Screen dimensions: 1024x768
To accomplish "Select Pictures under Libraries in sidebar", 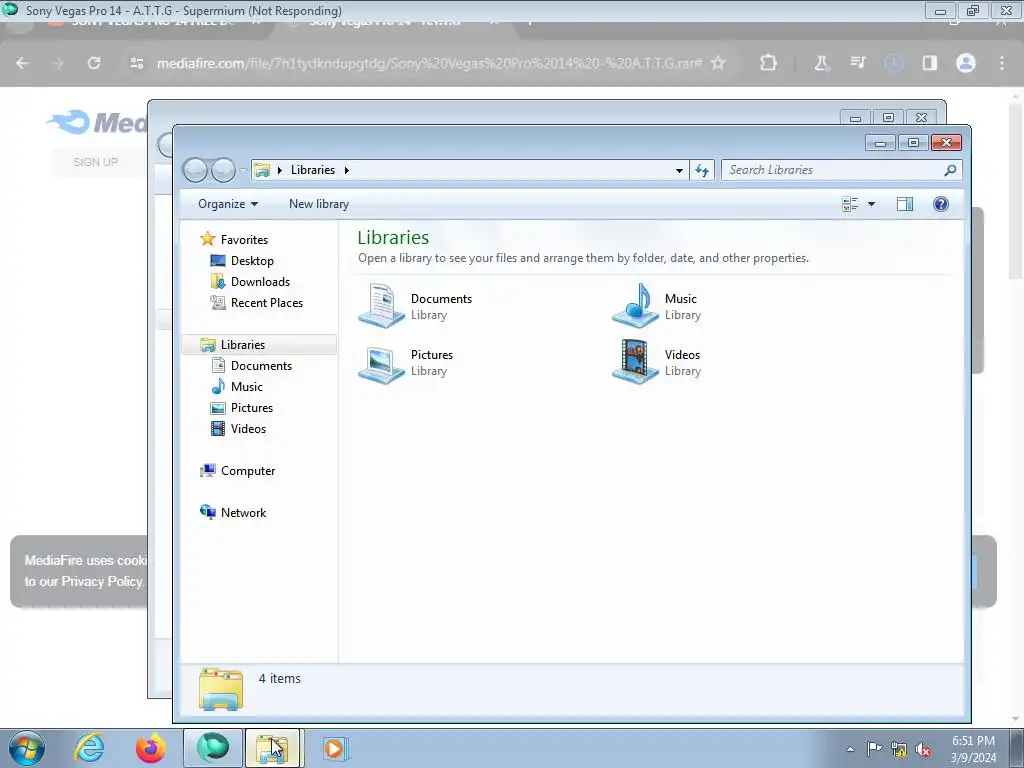I will point(251,408).
